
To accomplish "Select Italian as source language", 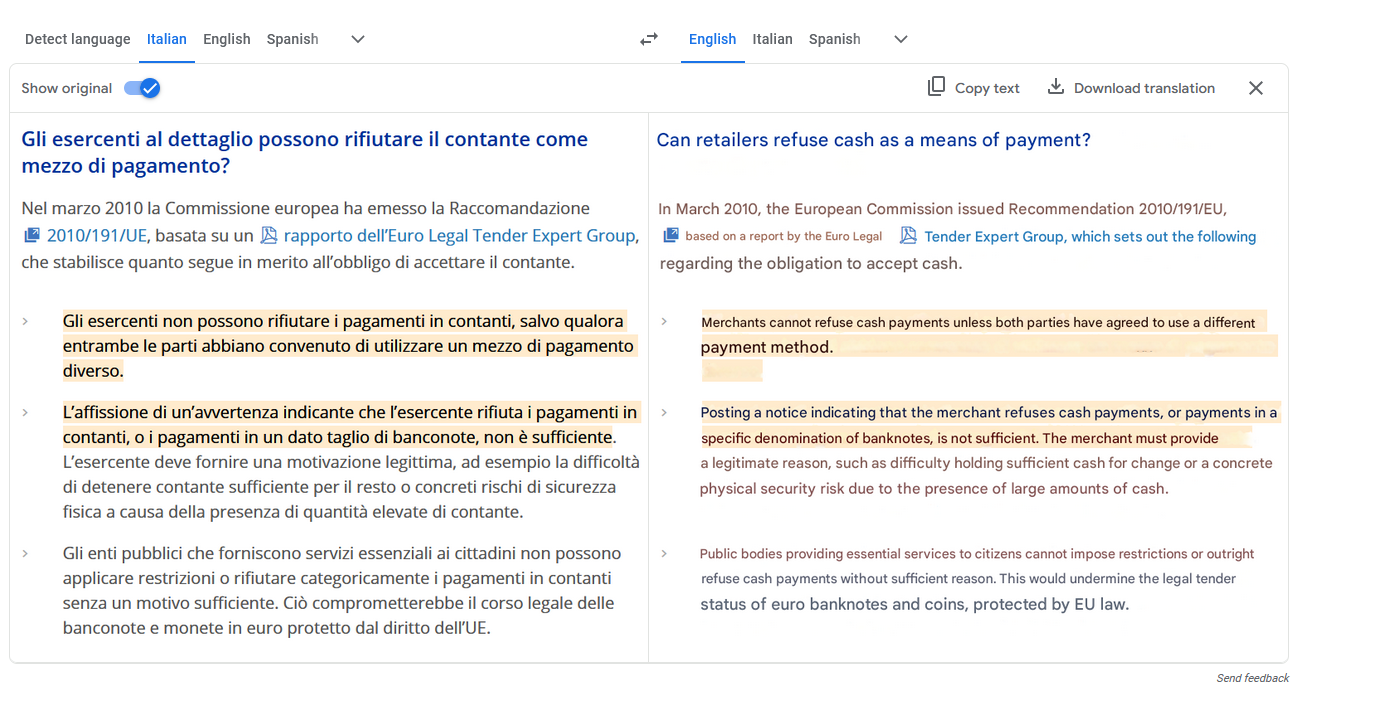I will point(166,39).
